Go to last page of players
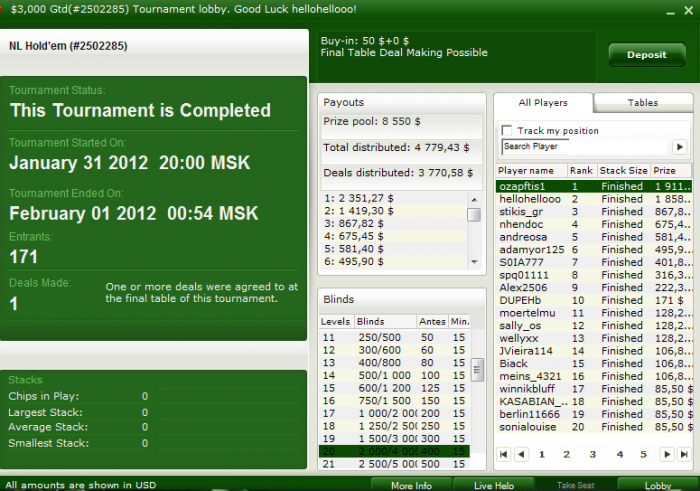This screenshot has width=700, height=491. point(684,454)
